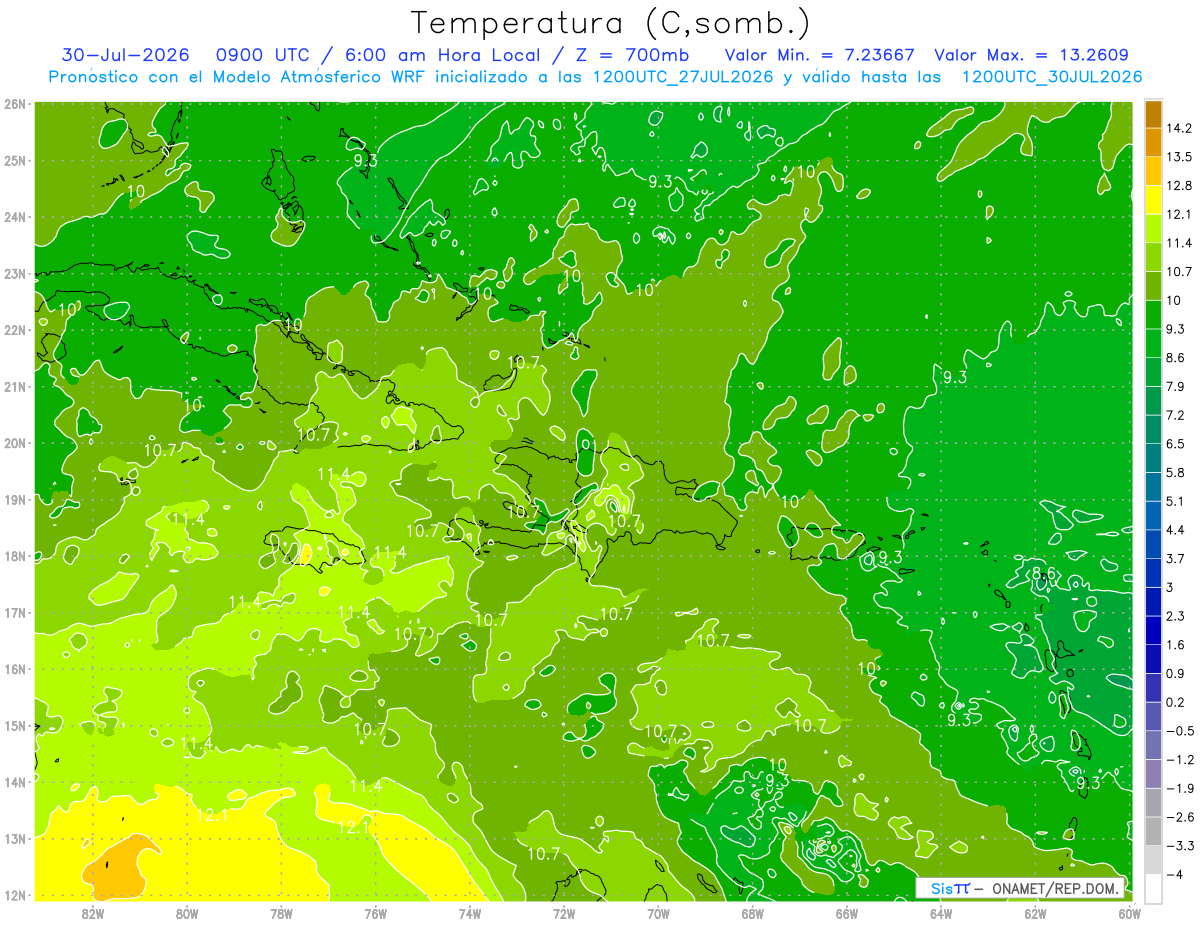Image resolution: width=1200 pixels, height=927 pixels.
Task: Click the "60W" longitude axis label
Action: coord(1129,914)
